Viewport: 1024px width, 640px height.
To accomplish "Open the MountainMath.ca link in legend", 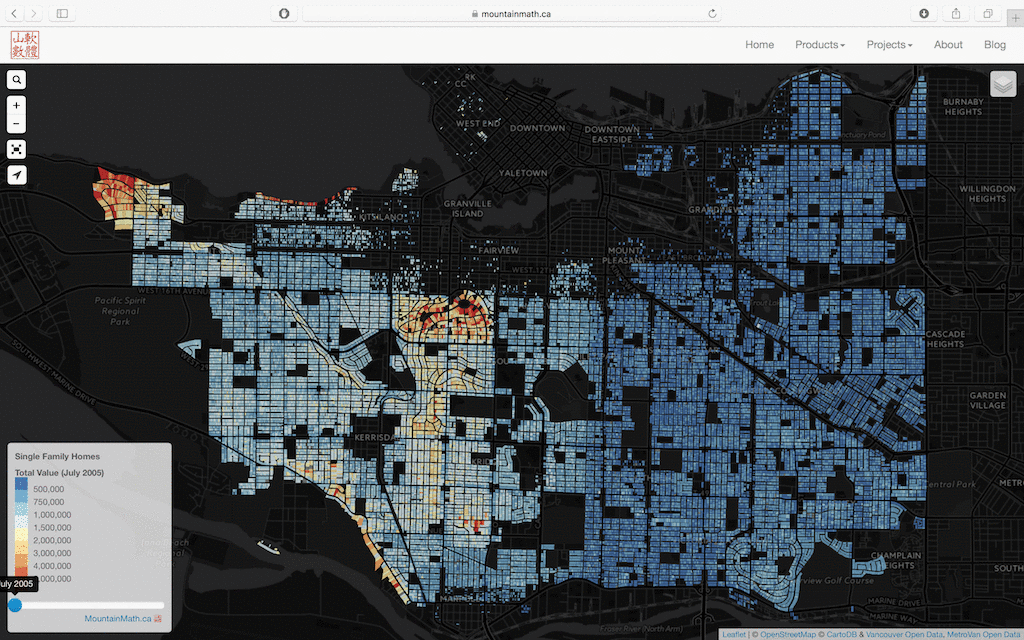I will coord(118,618).
